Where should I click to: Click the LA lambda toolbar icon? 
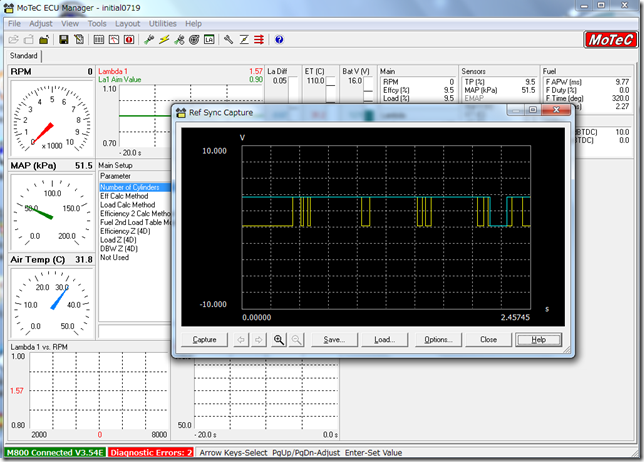(209, 40)
